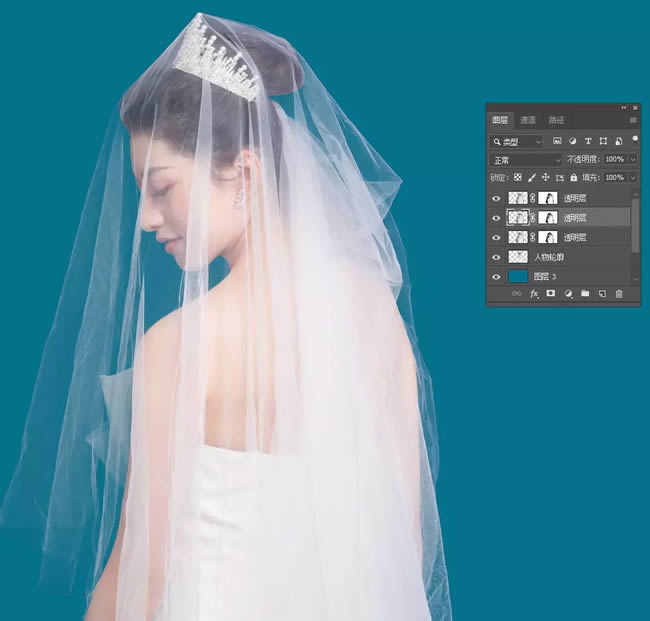This screenshot has height=621, width=650.
Task: Switch to the 路径 tab
Action: [556, 120]
